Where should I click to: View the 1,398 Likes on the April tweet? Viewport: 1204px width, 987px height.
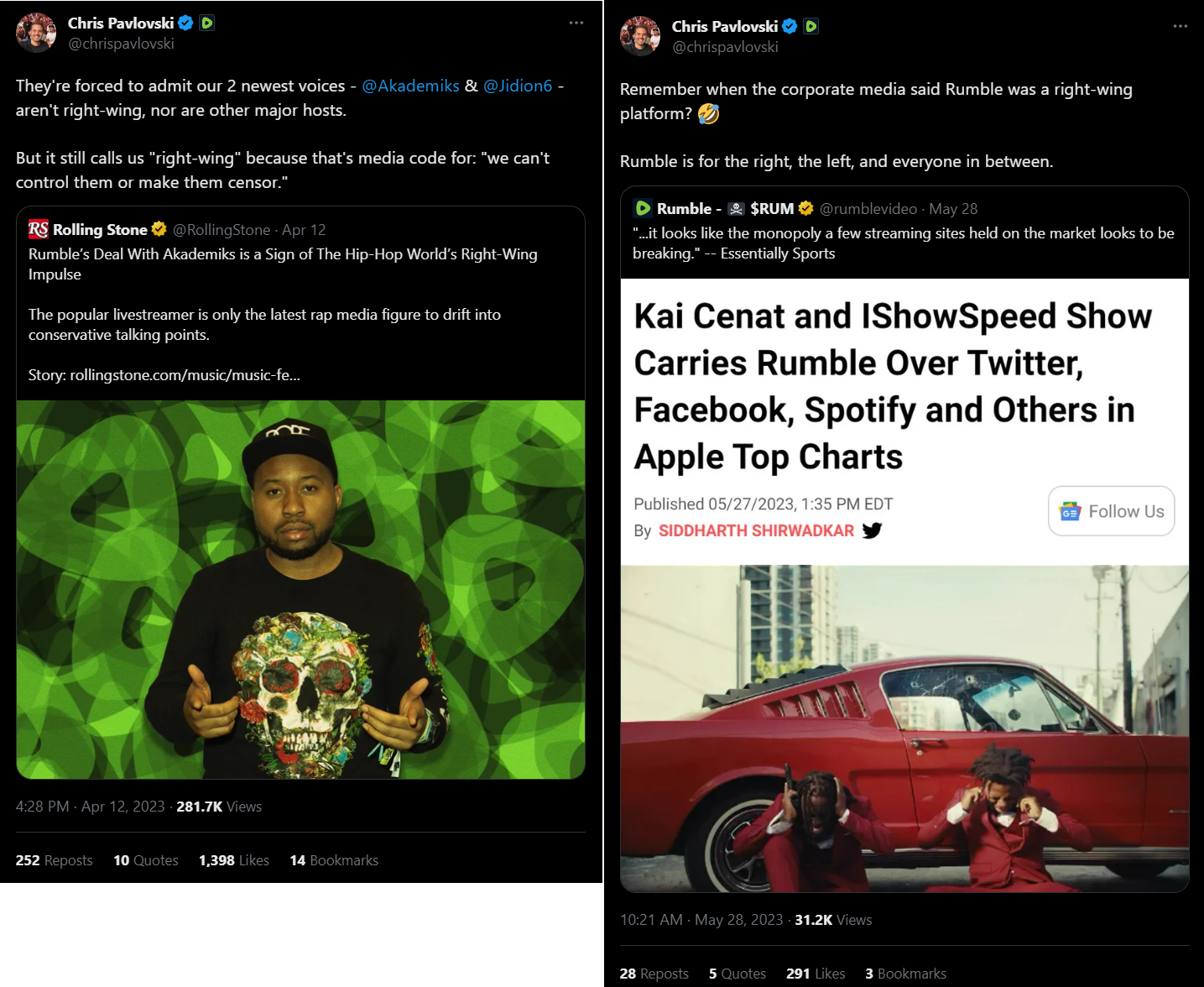point(233,860)
